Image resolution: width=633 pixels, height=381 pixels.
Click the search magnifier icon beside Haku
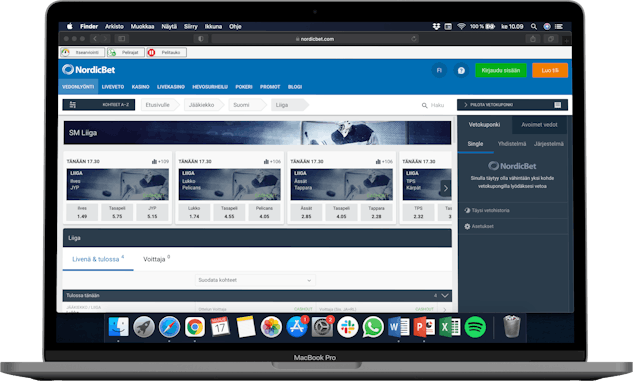pos(424,105)
